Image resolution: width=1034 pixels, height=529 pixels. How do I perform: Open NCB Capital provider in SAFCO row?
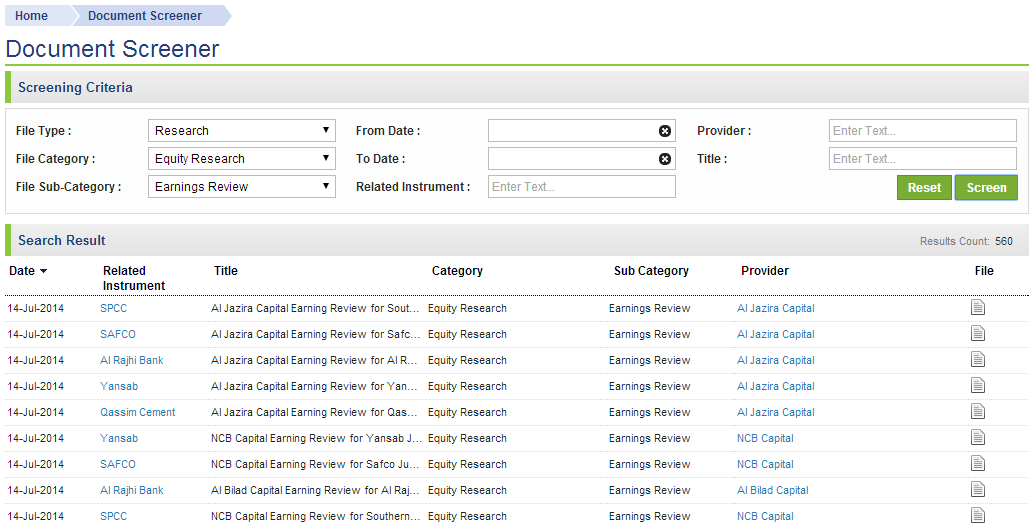click(765, 464)
